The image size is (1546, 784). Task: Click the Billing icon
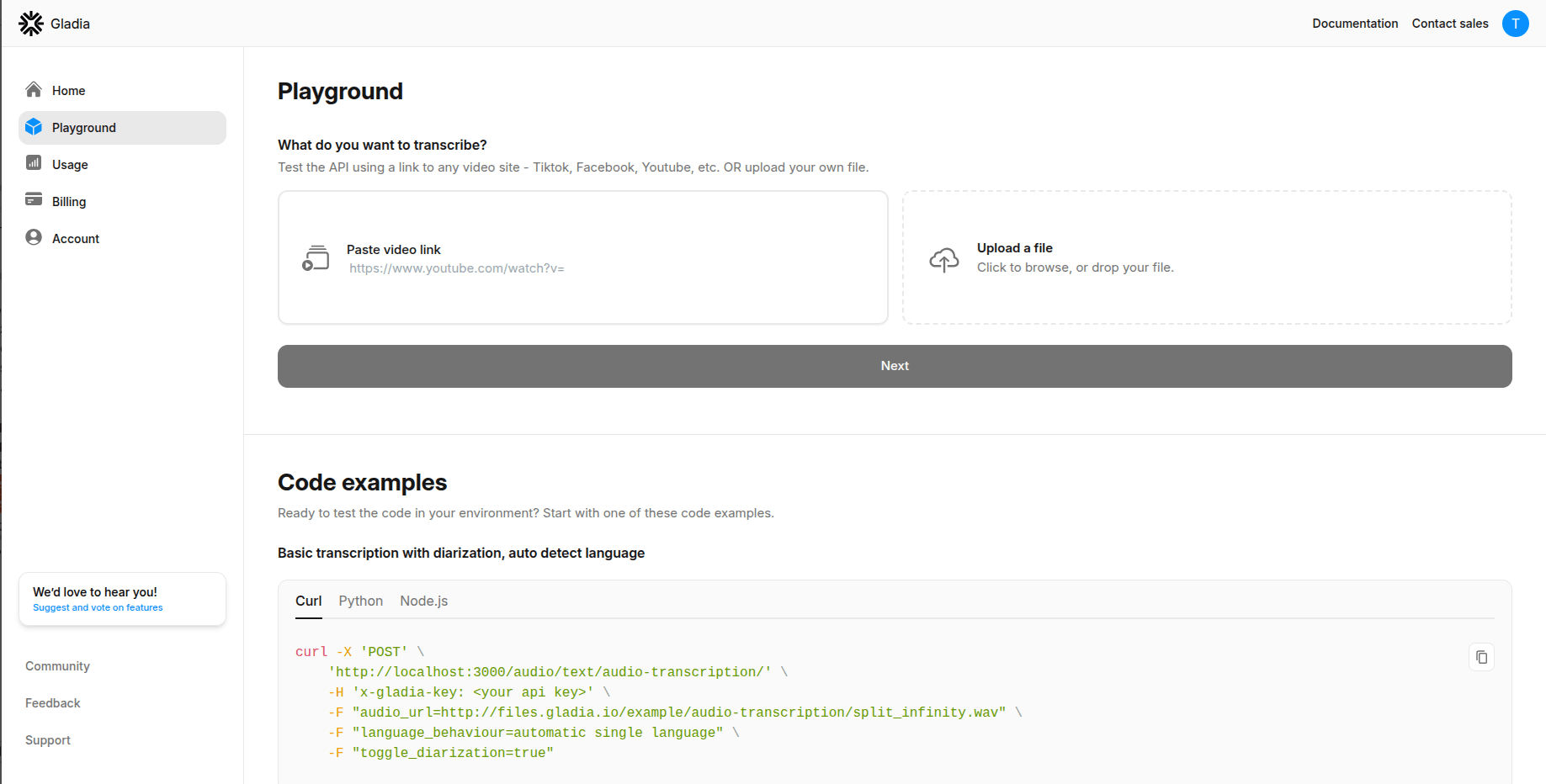point(33,200)
